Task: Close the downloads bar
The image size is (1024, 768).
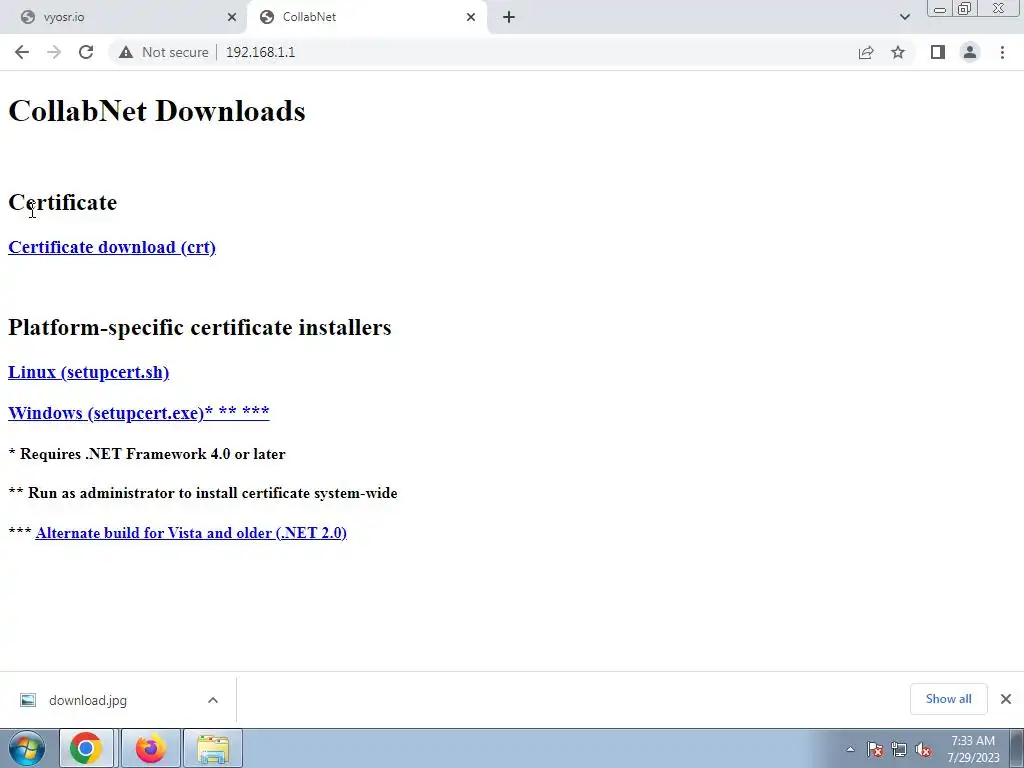Action: [1006, 699]
